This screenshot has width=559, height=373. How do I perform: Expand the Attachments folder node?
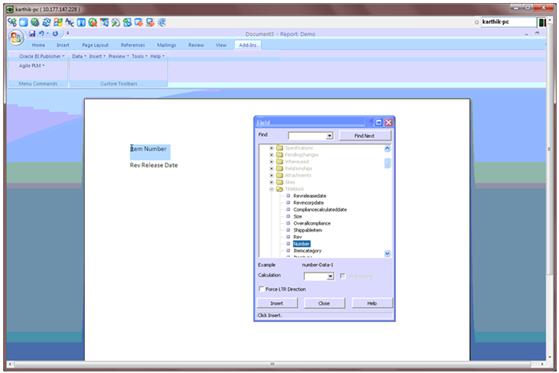click(271, 175)
